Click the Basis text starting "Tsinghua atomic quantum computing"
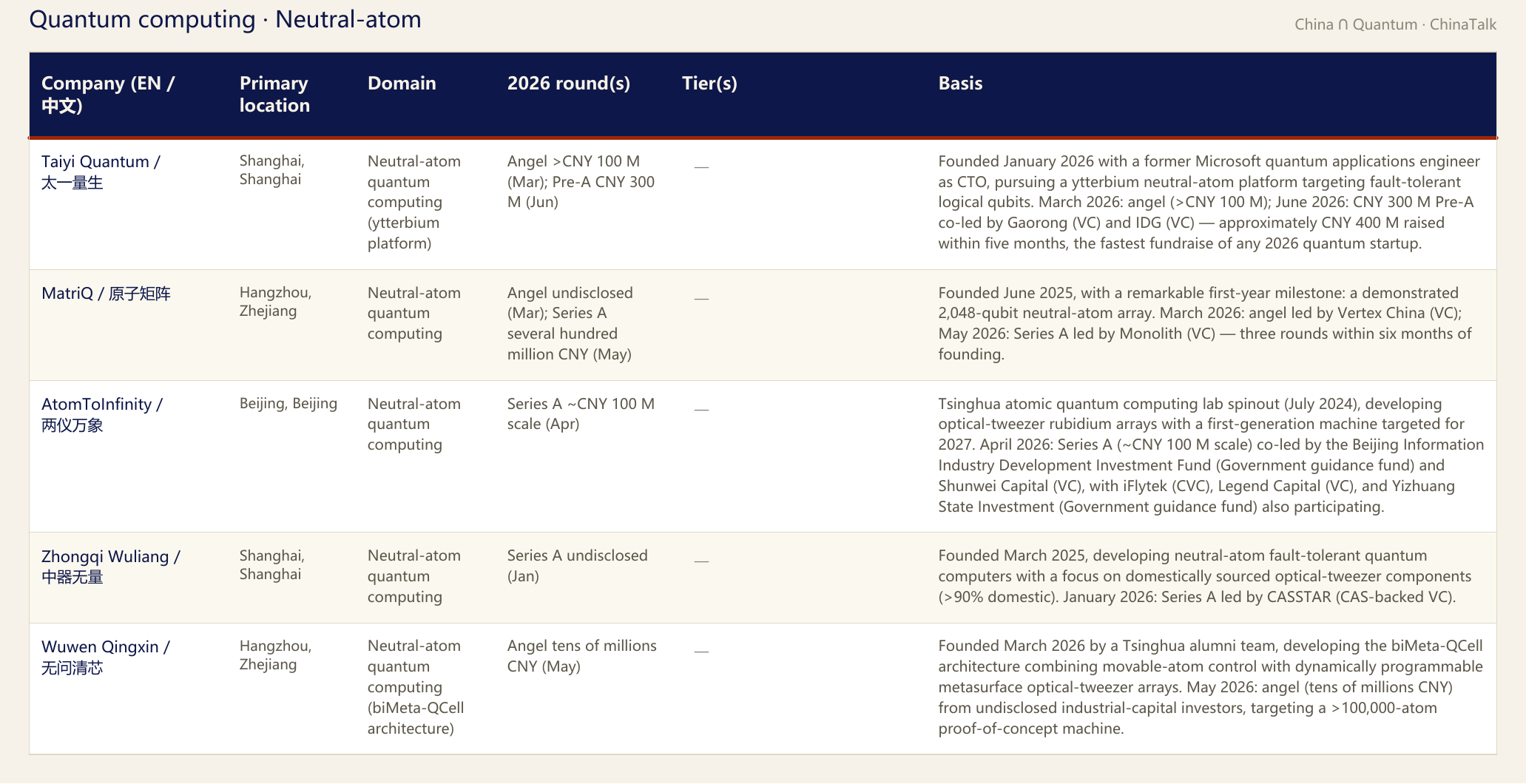This screenshot has width=1526, height=784. tap(1211, 455)
